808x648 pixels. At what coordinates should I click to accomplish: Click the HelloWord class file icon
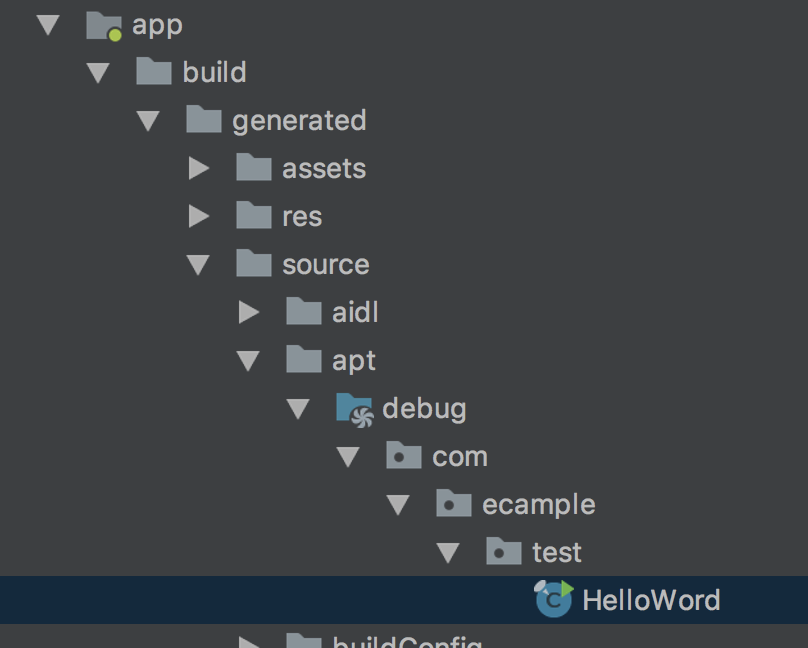553,599
